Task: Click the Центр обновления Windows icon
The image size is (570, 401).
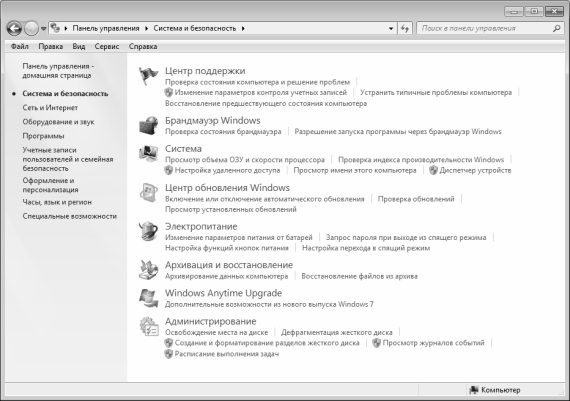Action: 149,192
